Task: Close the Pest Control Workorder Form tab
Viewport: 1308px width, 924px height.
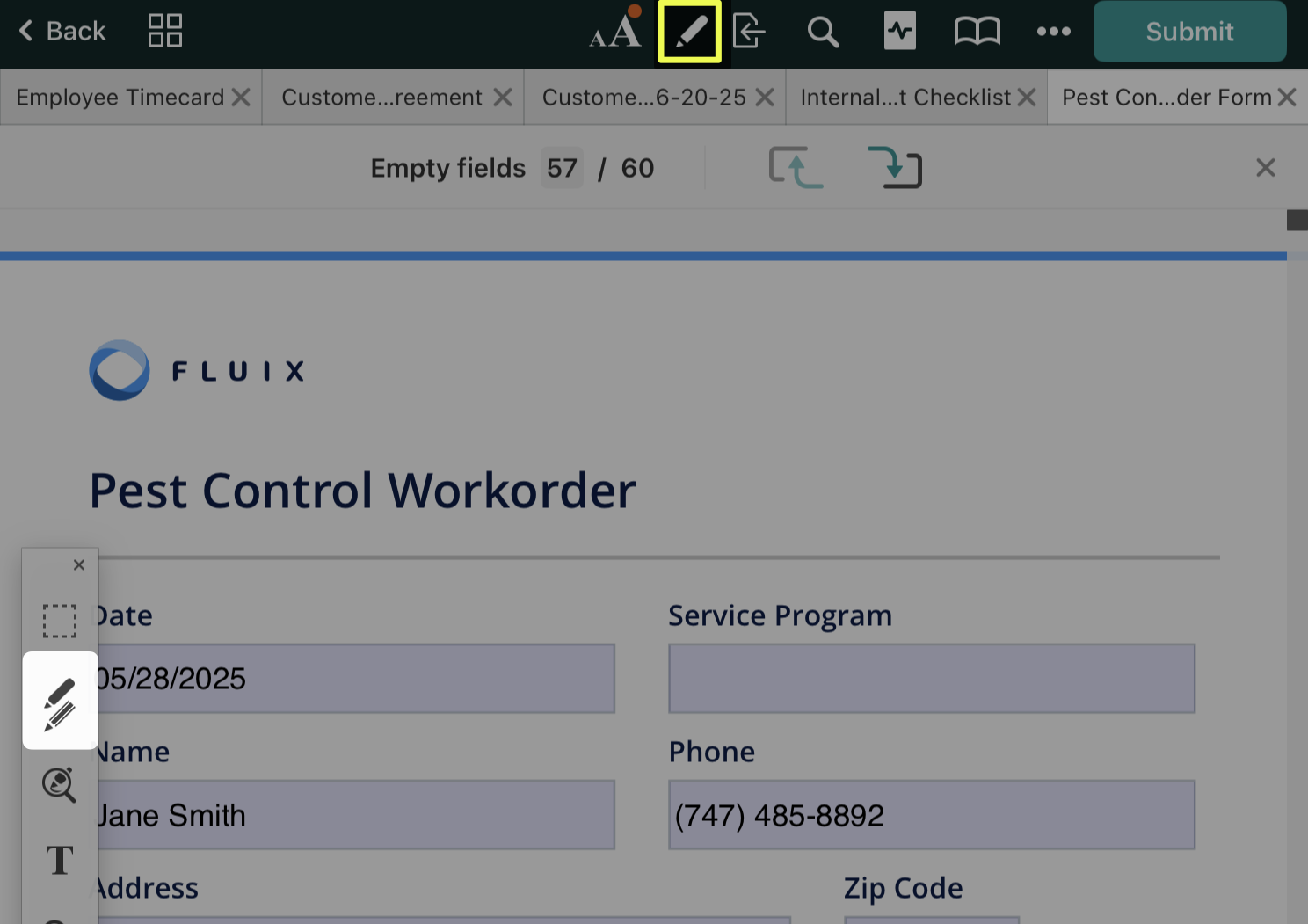Action: click(x=1287, y=98)
